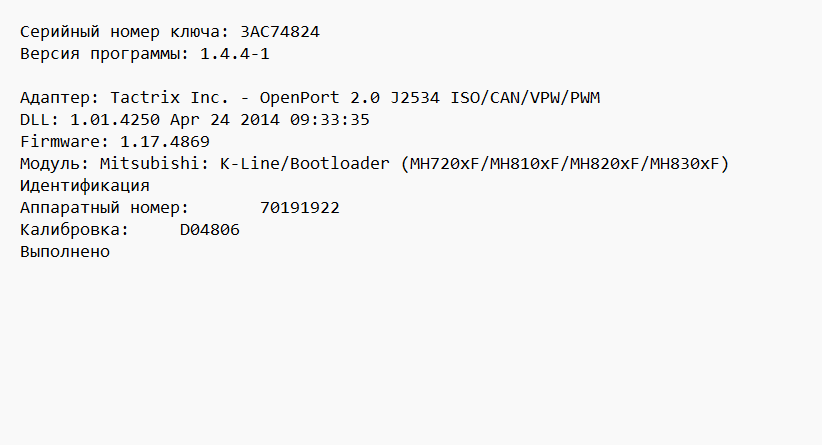Click the hardware number 70191922
The width and height of the screenshot is (822, 445).
coord(300,208)
